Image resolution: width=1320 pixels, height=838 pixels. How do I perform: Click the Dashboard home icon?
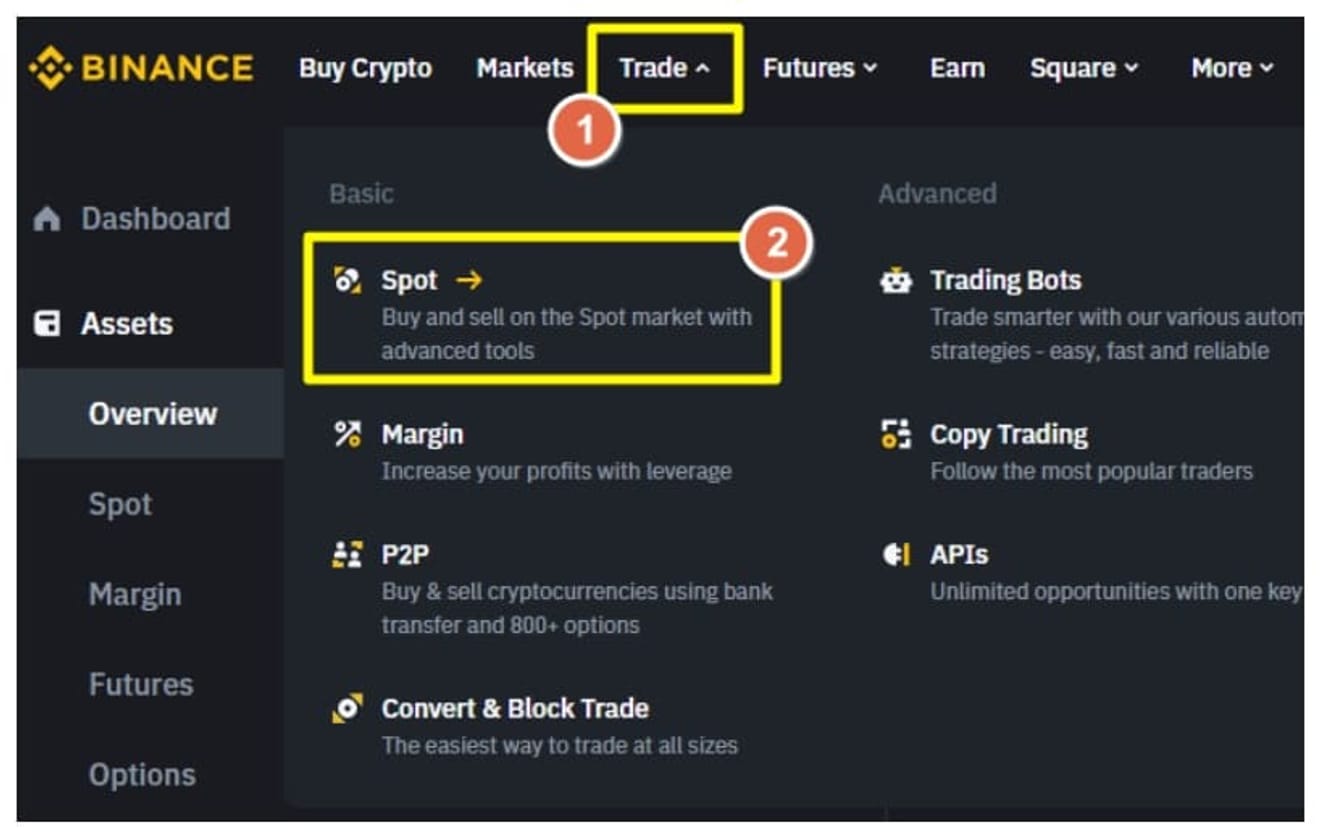pos(47,219)
